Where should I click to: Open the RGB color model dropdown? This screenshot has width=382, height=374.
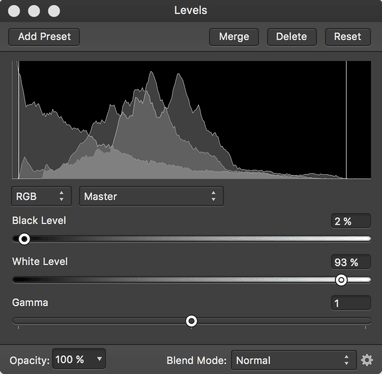coord(41,196)
